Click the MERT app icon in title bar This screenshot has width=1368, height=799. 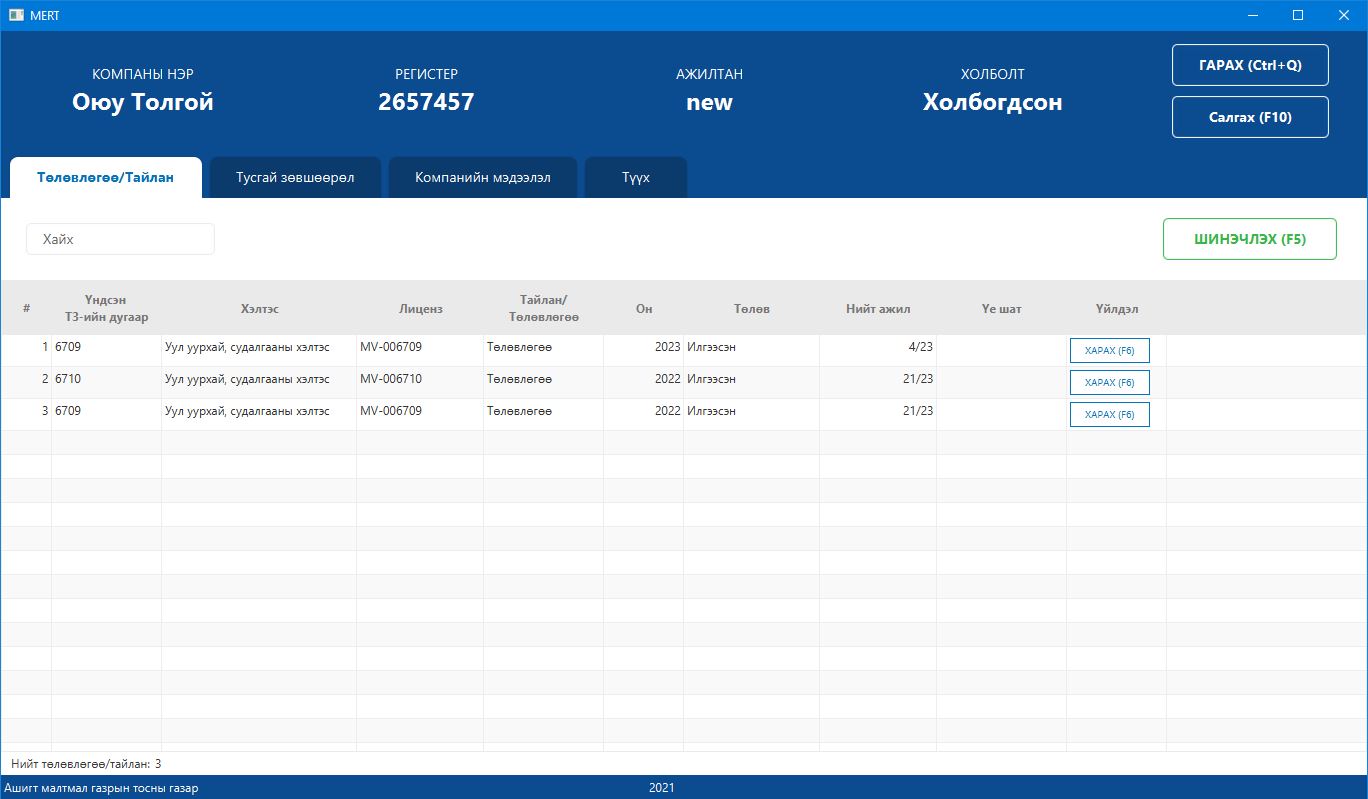click(16, 15)
